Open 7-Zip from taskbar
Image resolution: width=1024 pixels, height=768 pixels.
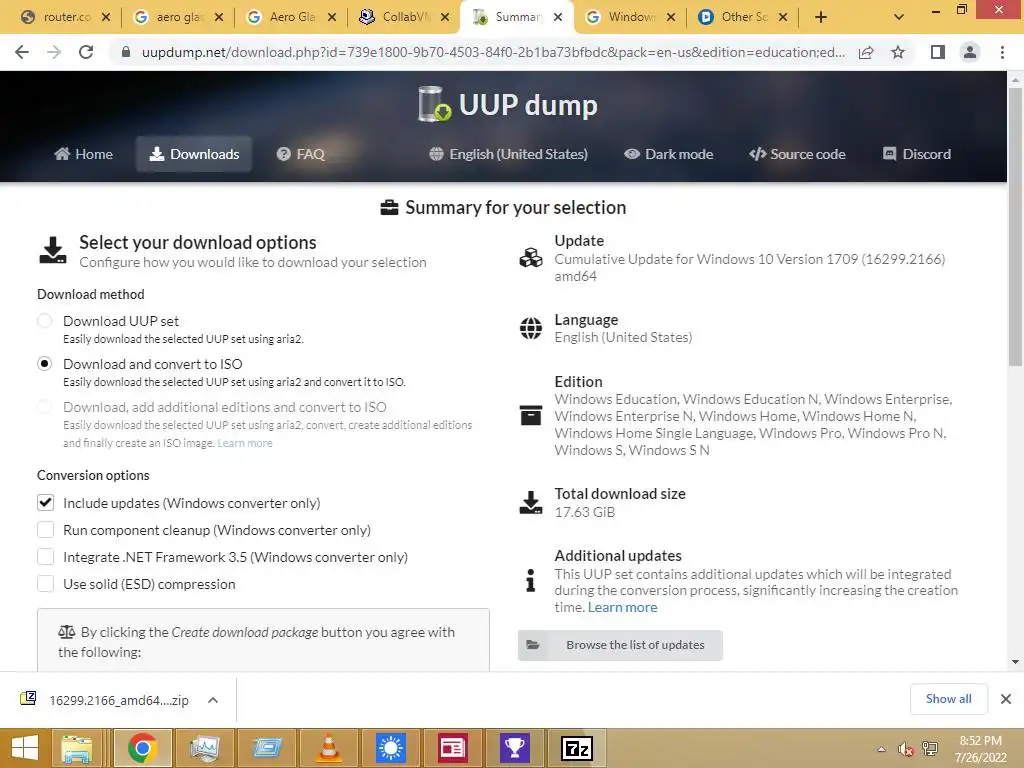coord(577,748)
